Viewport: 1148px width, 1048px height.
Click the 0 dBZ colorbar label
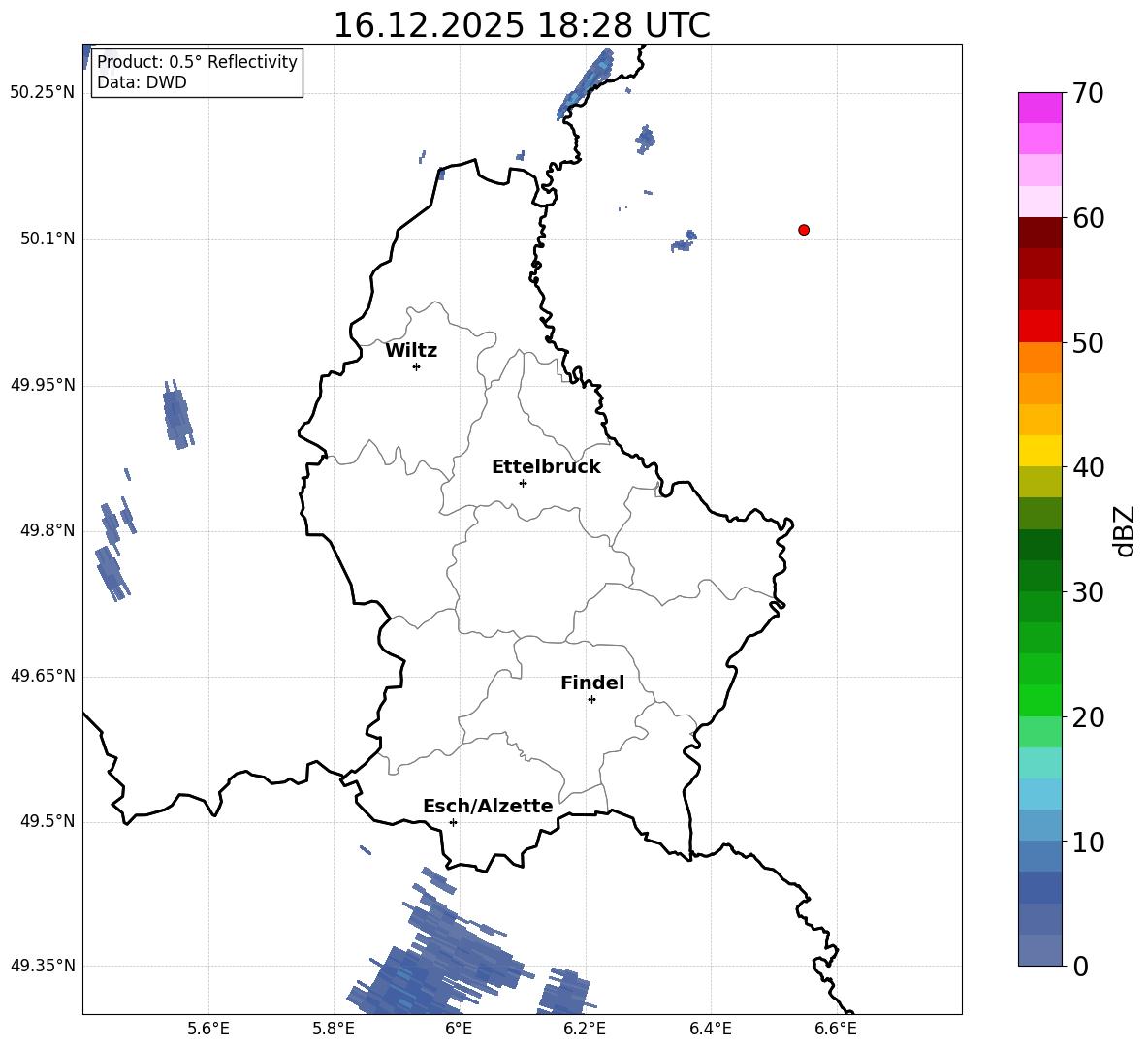(x=1080, y=967)
